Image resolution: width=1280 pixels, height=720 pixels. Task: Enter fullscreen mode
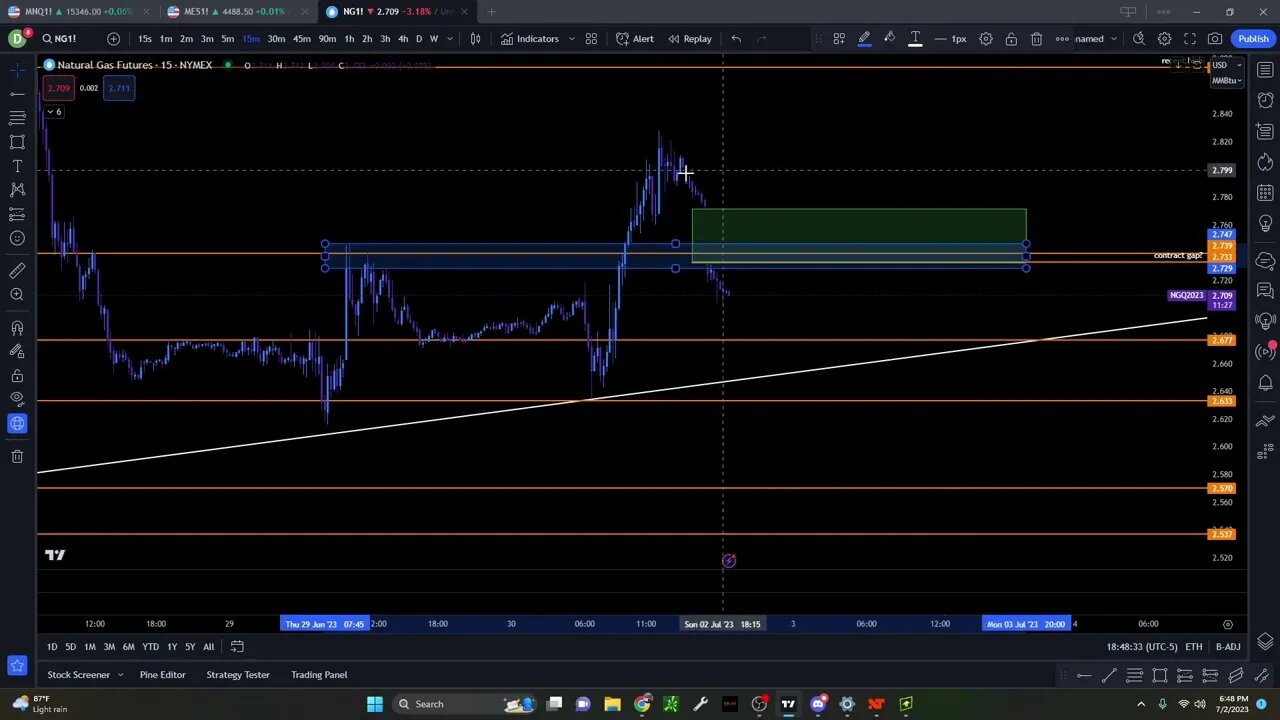(x=1190, y=39)
